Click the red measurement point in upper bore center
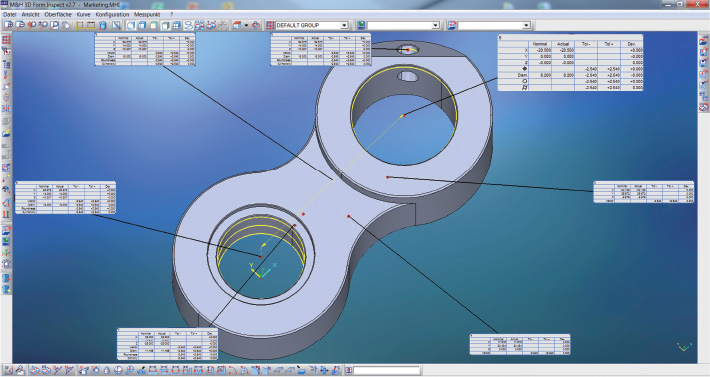 point(404,115)
